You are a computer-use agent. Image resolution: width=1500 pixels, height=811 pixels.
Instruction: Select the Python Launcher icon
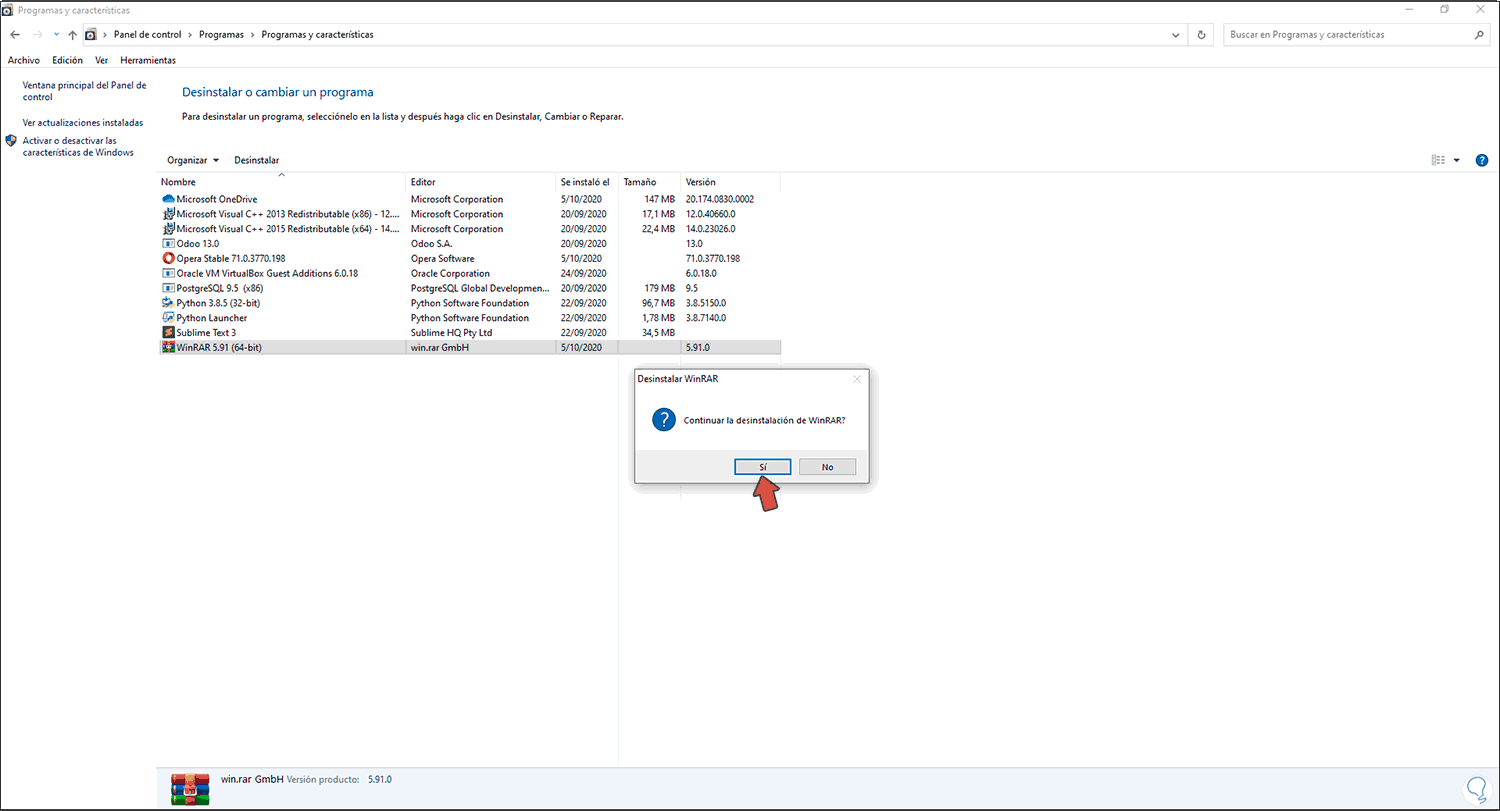[x=167, y=318]
